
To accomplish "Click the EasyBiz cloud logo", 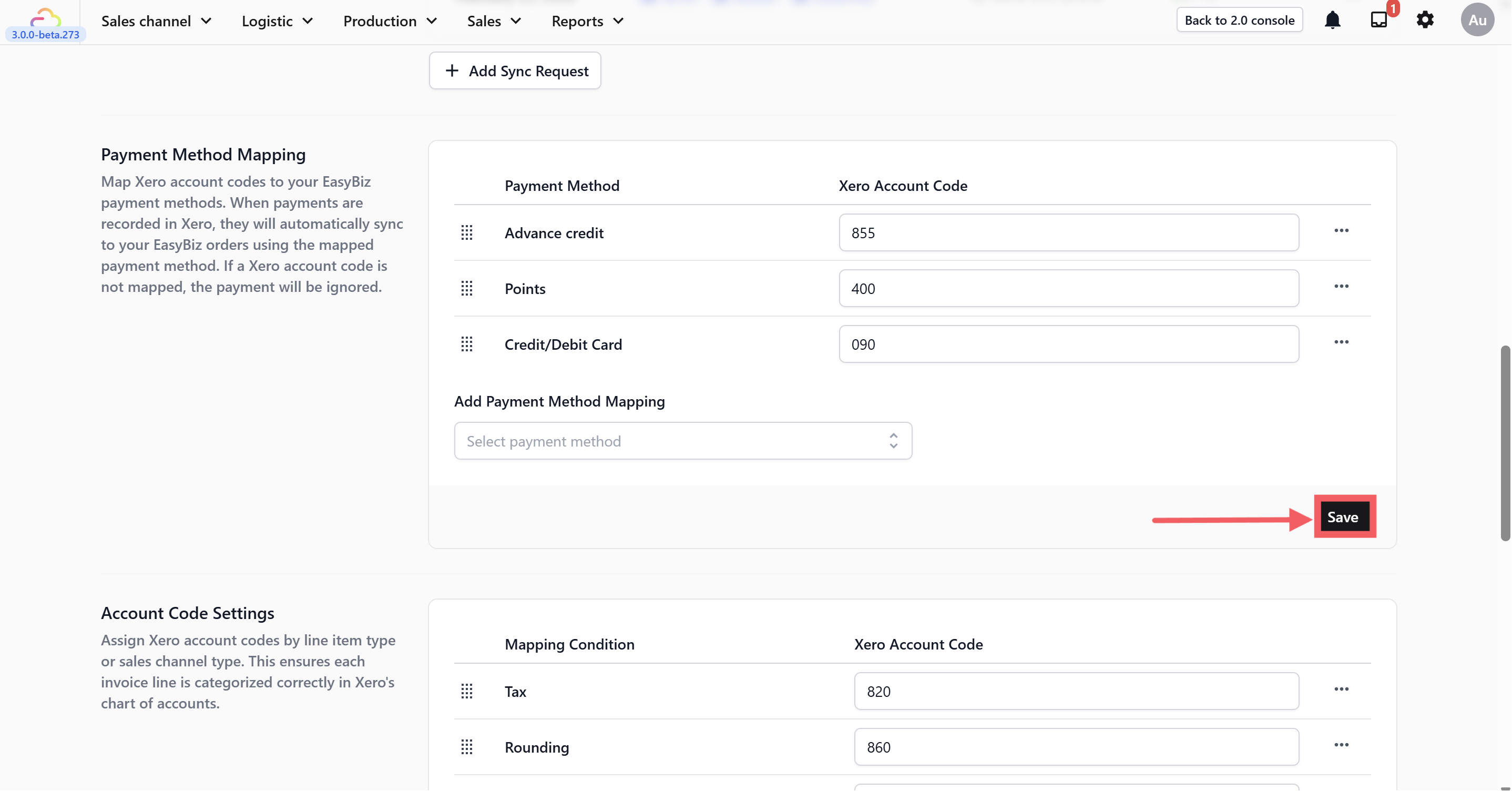I will [45, 17].
